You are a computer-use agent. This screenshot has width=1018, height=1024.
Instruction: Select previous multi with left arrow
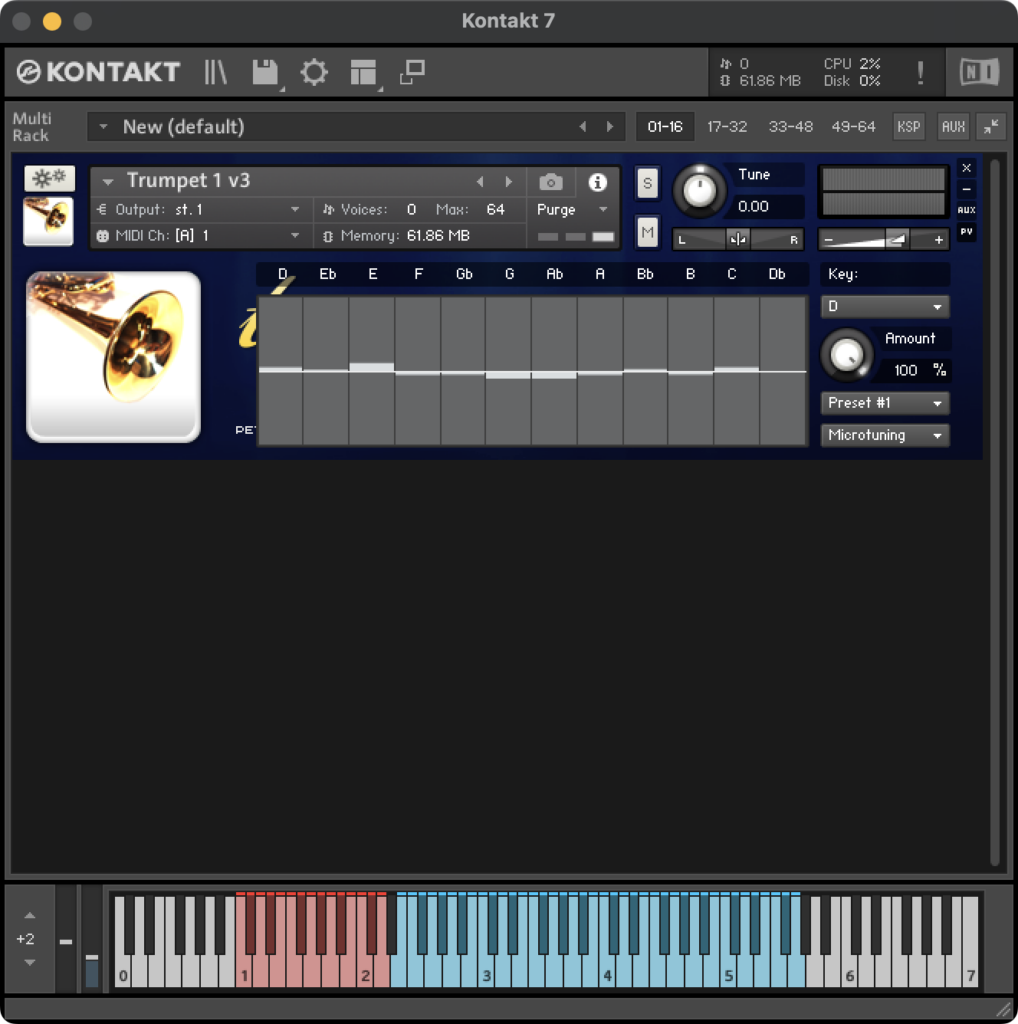[x=582, y=127]
